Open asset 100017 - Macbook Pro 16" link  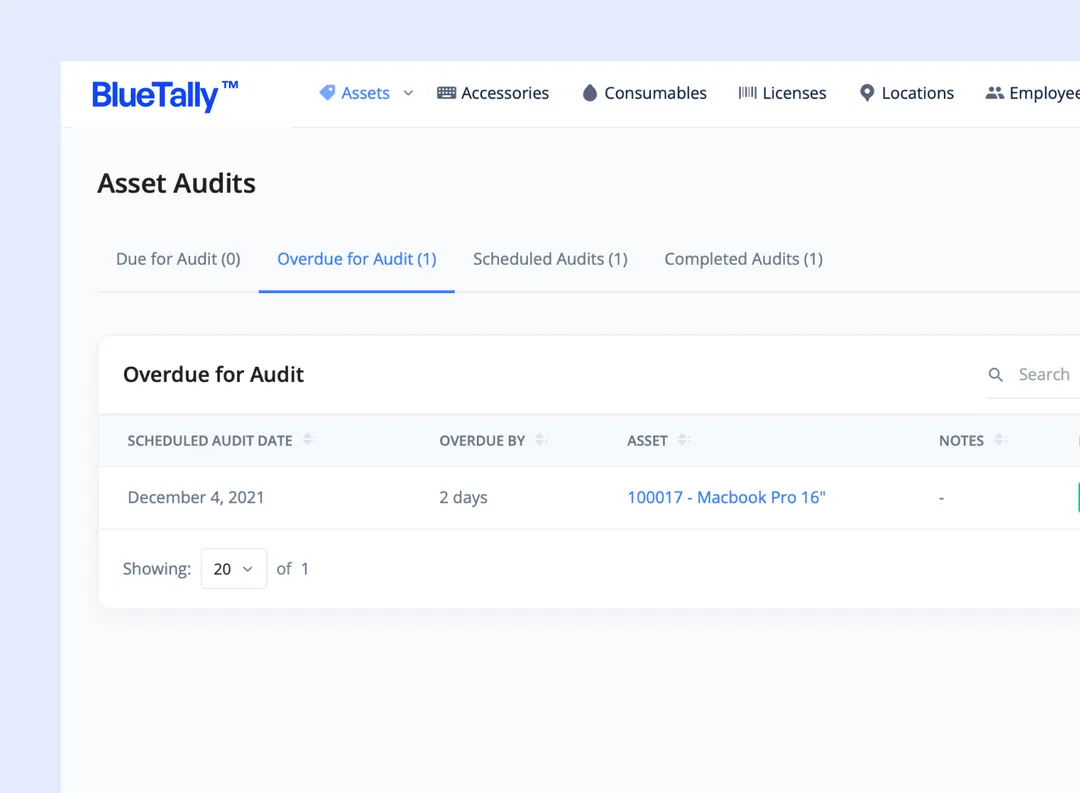(726, 497)
